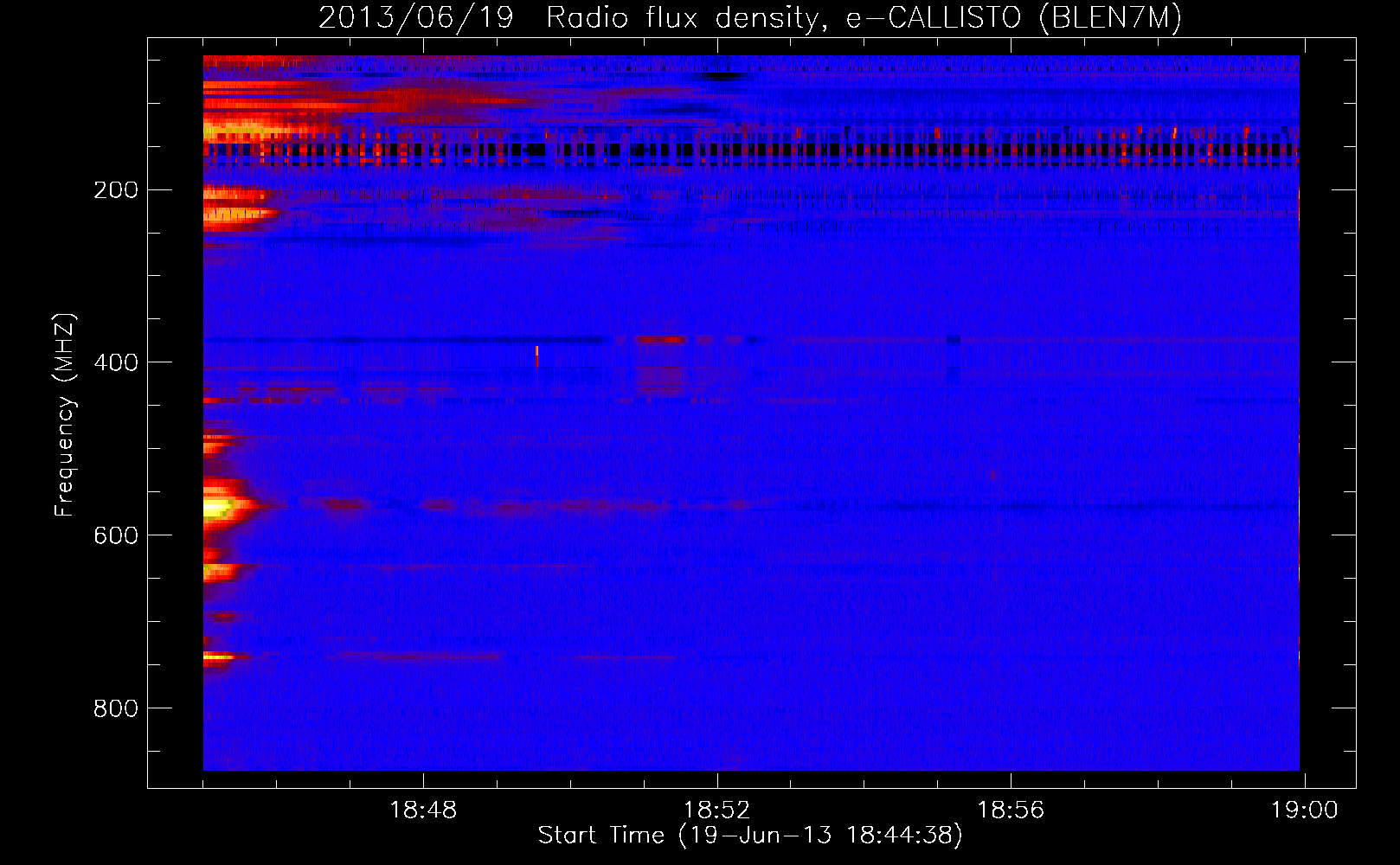This screenshot has height=865, width=1400.
Task: Click the 200 frequency tick label
Action: click(115, 189)
